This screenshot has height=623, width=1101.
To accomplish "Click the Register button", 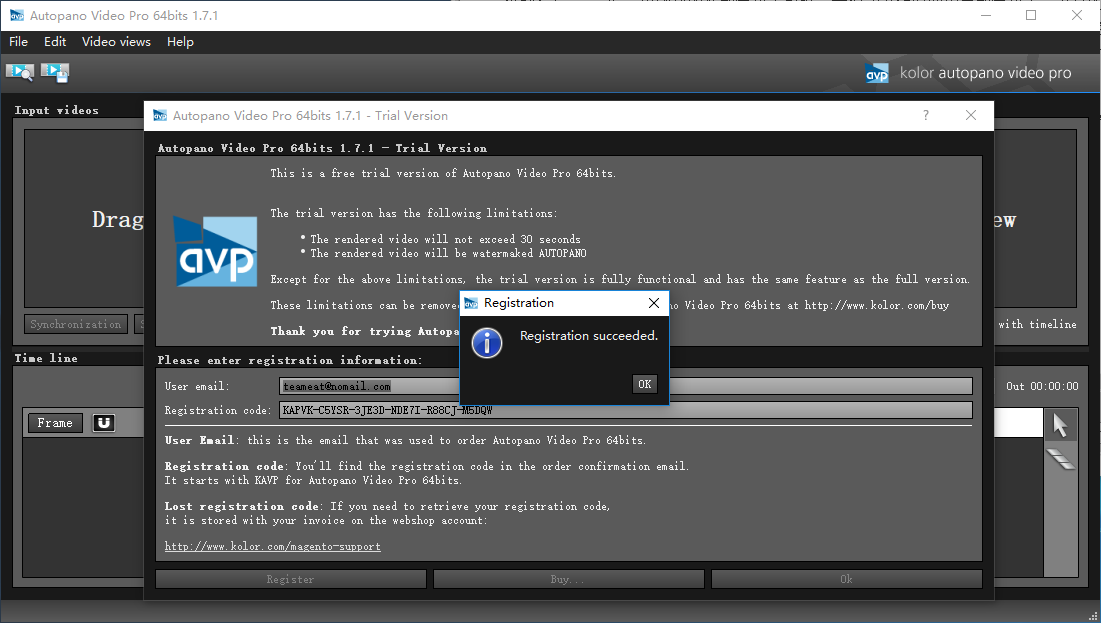I will [291, 579].
